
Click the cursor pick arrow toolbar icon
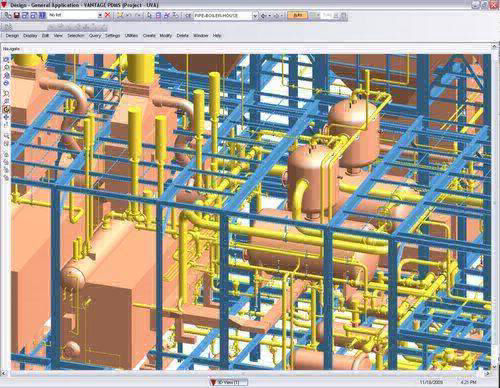pyautogui.click(x=149, y=15)
